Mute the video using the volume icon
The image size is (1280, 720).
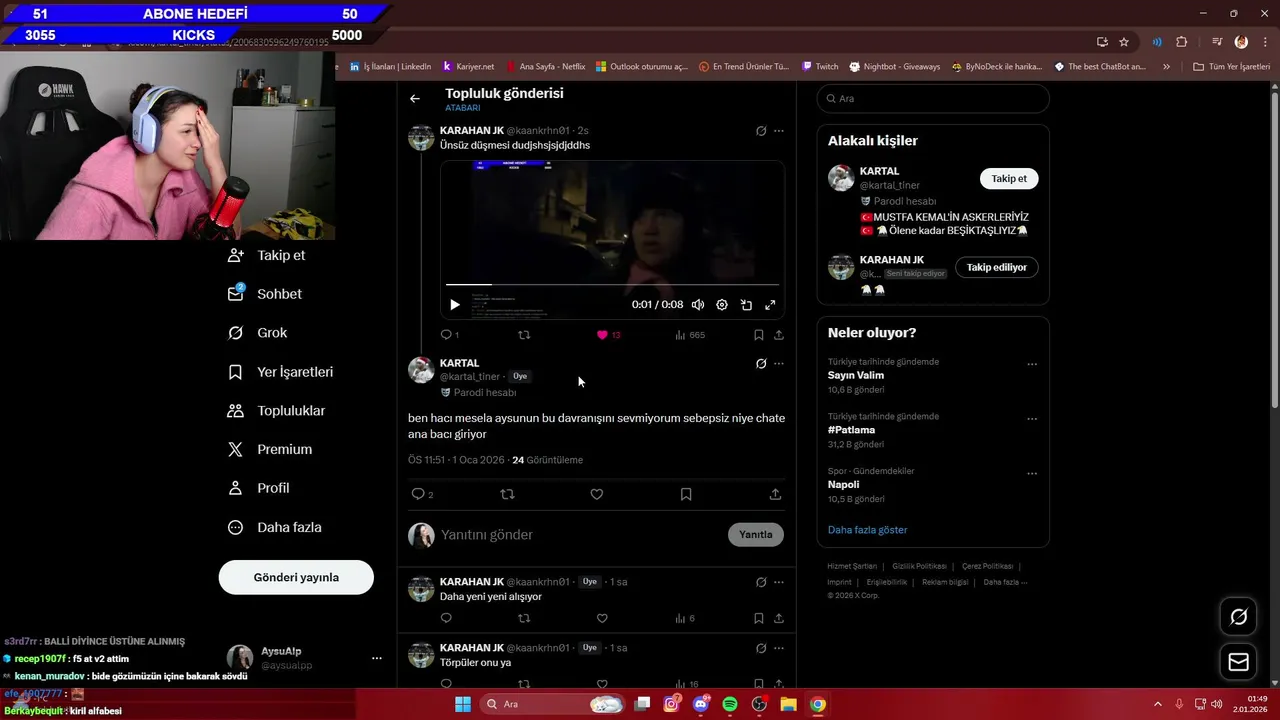coord(698,305)
